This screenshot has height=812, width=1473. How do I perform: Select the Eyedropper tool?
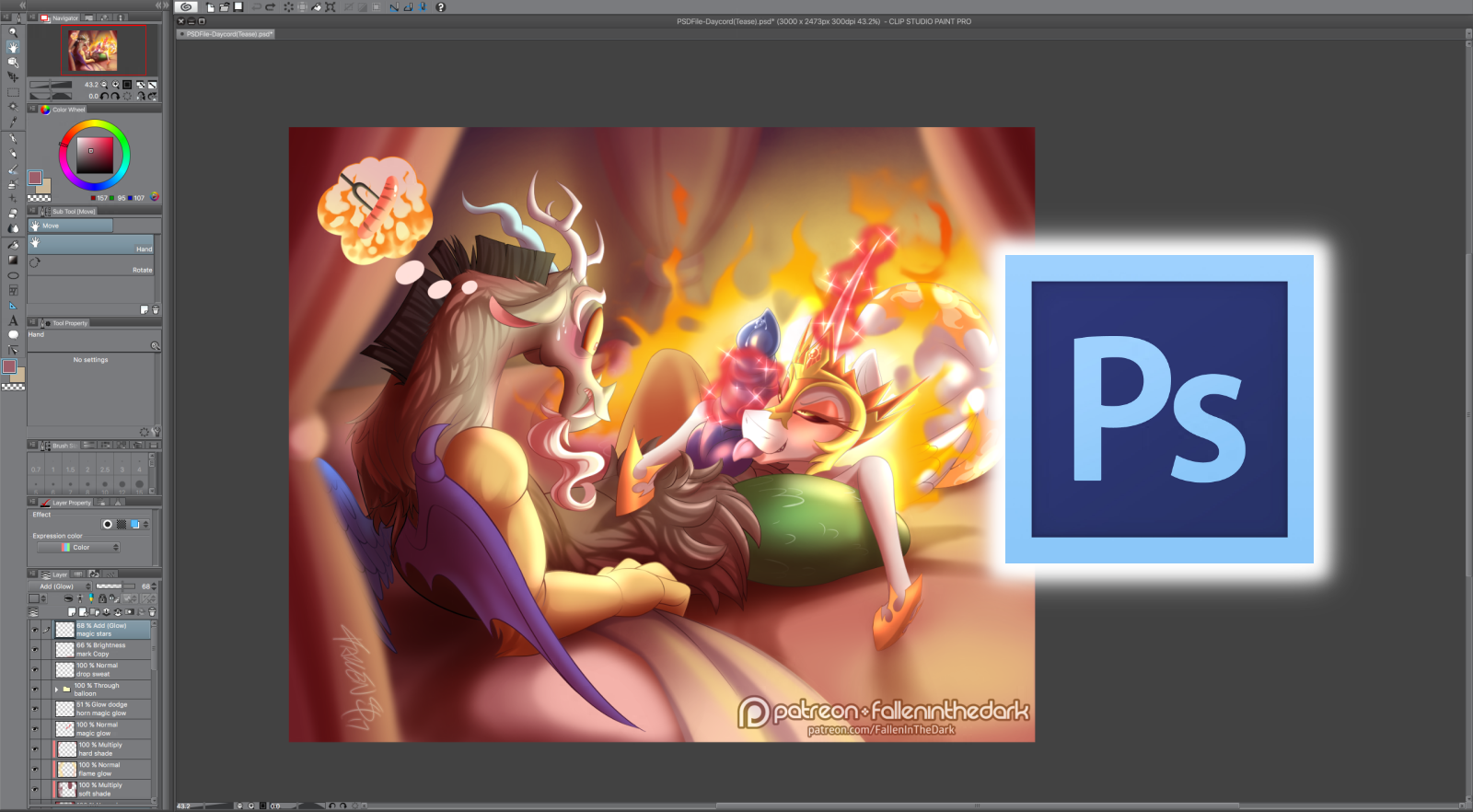(x=13, y=122)
